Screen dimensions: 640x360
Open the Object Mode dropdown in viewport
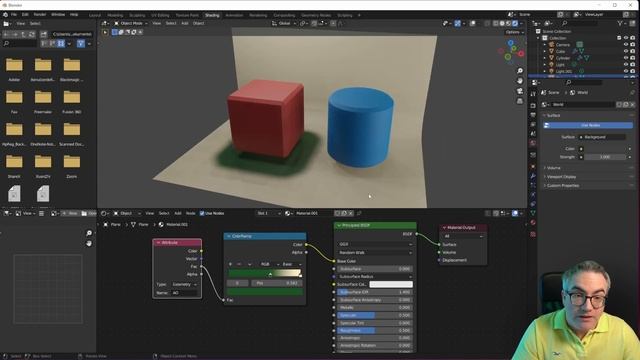(131, 23)
